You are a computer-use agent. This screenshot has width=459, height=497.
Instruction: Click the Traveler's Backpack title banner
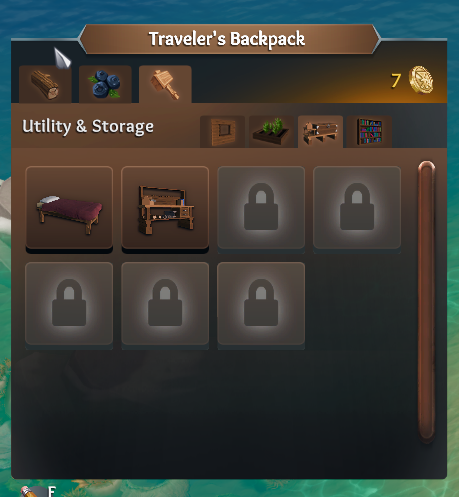[x=229, y=39]
